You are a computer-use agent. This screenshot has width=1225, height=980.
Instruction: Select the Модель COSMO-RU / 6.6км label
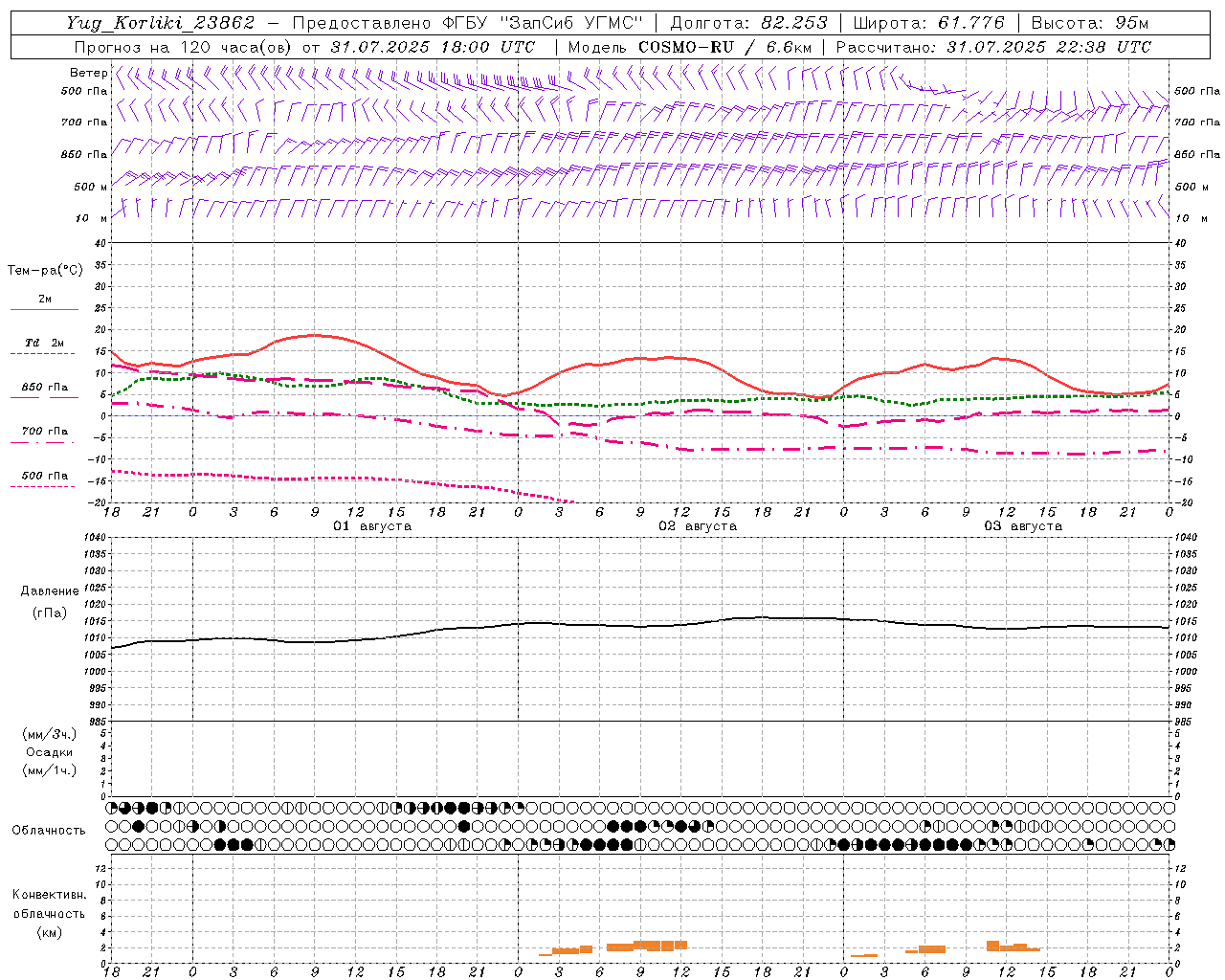pyautogui.click(x=690, y=47)
